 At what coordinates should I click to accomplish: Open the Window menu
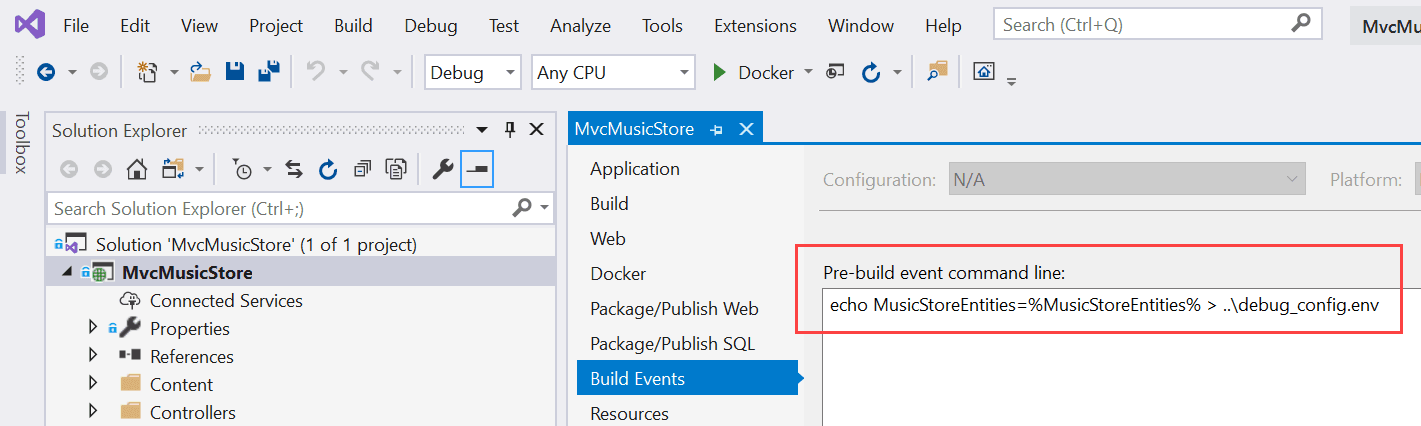click(x=861, y=26)
